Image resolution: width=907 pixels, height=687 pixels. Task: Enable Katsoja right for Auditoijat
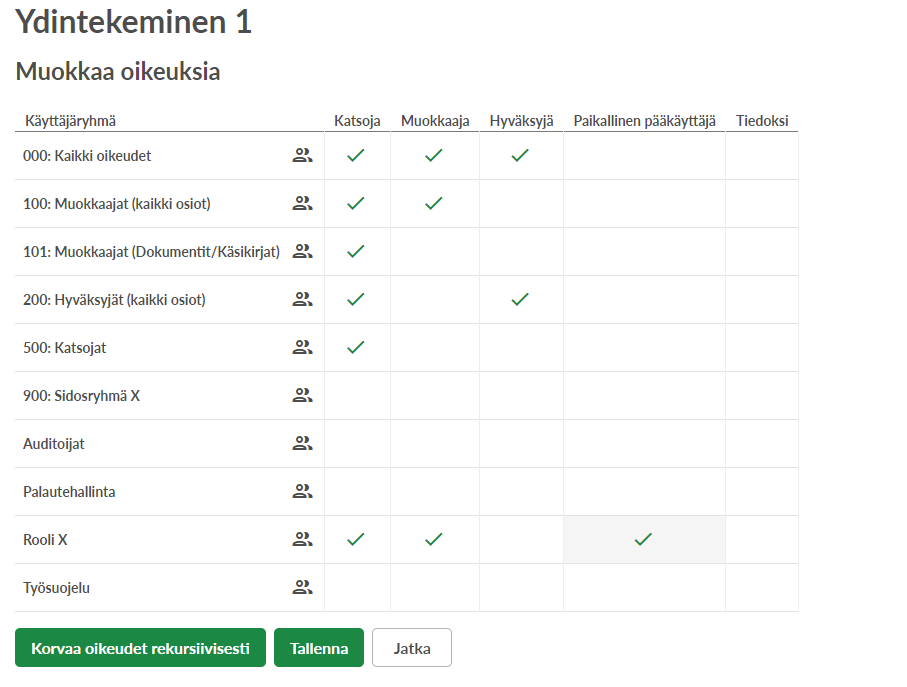(356, 443)
